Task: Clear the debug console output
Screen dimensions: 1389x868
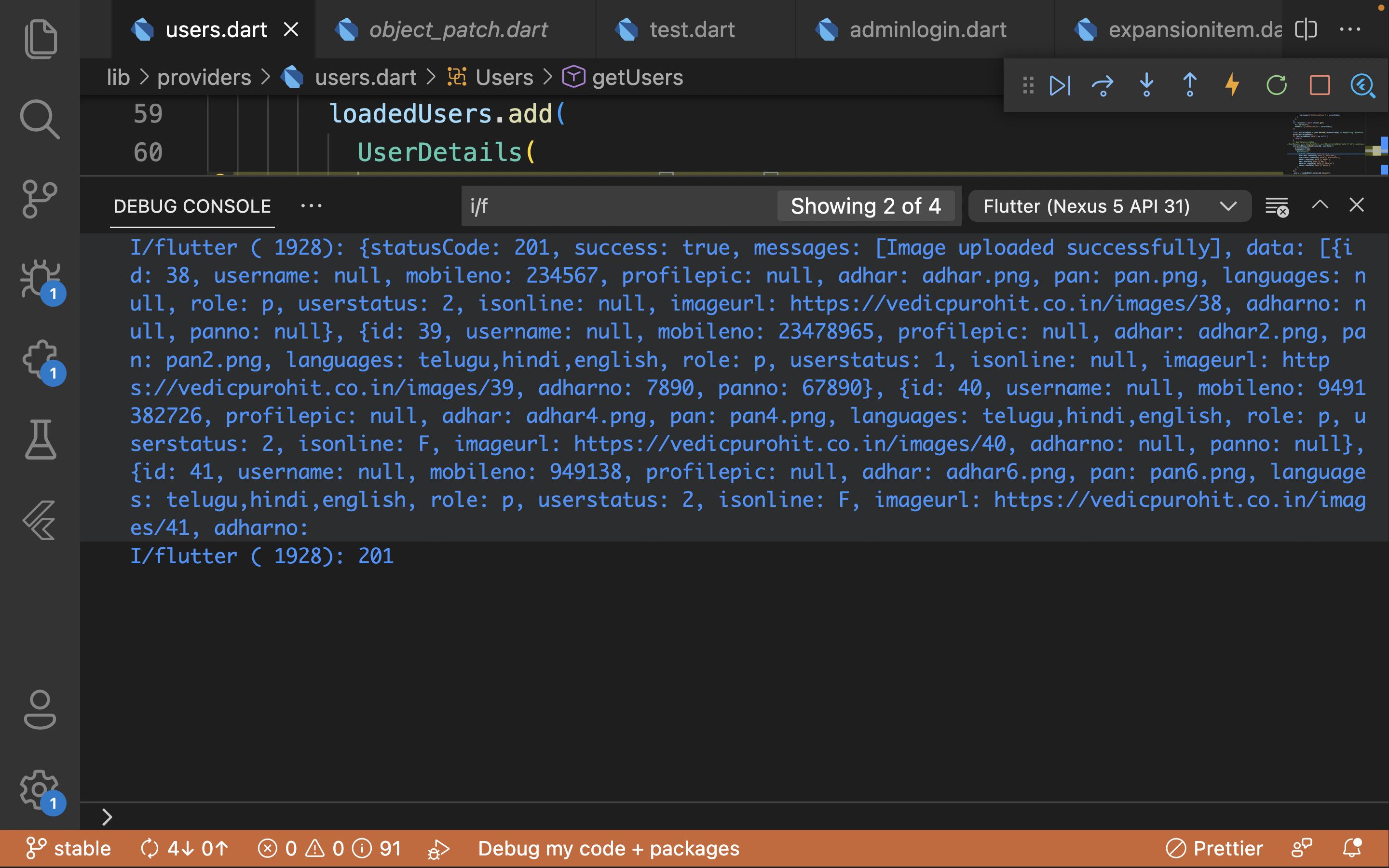Action: 1277,206
